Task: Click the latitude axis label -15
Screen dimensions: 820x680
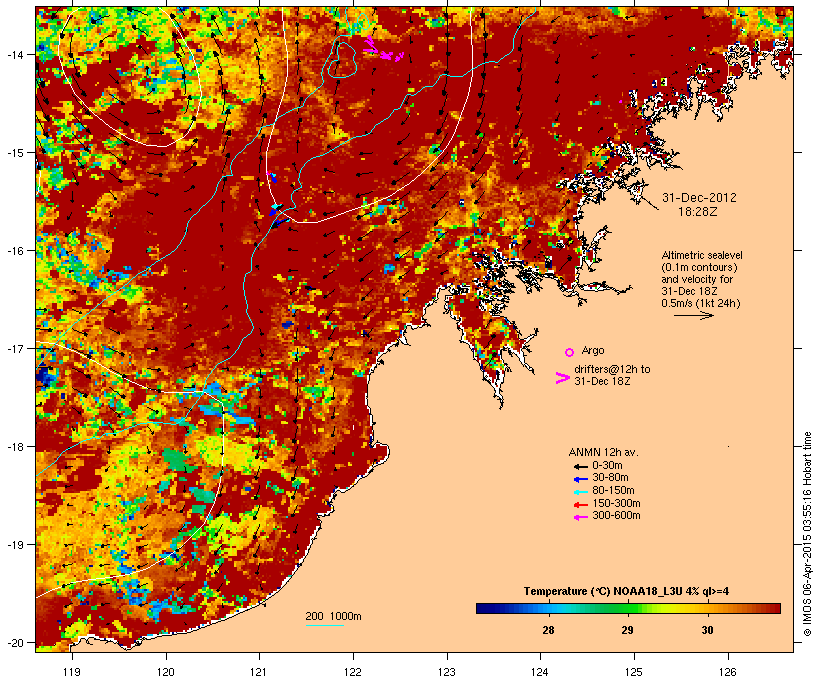Action: pos(15,153)
